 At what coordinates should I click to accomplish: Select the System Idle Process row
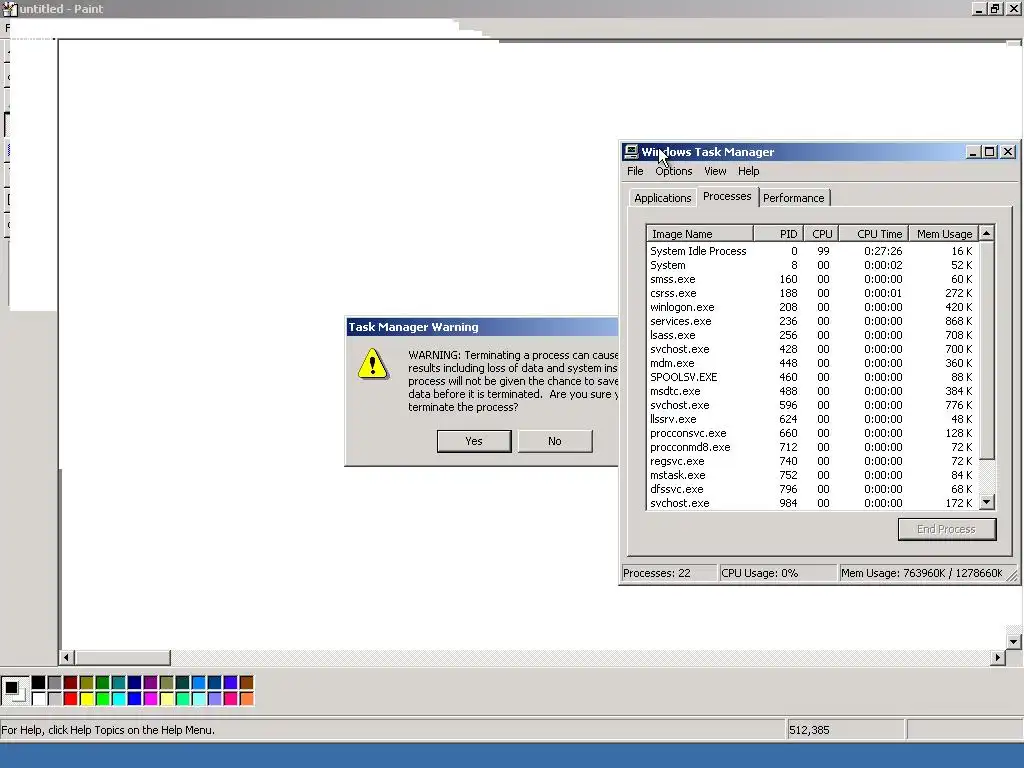pyautogui.click(x=812, y=251)
